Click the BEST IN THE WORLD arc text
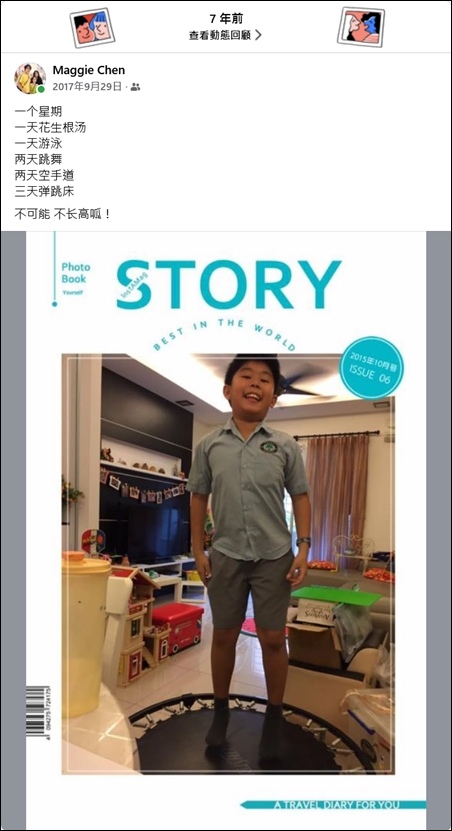452x831 pixels. (x=224, y=334)
